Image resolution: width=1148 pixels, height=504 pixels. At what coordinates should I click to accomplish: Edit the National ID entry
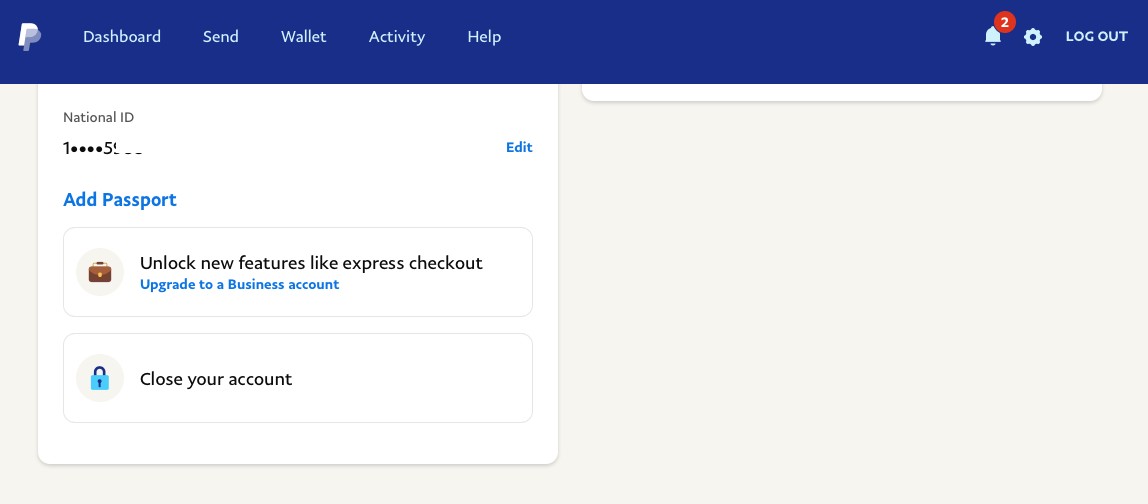(519, 147)
